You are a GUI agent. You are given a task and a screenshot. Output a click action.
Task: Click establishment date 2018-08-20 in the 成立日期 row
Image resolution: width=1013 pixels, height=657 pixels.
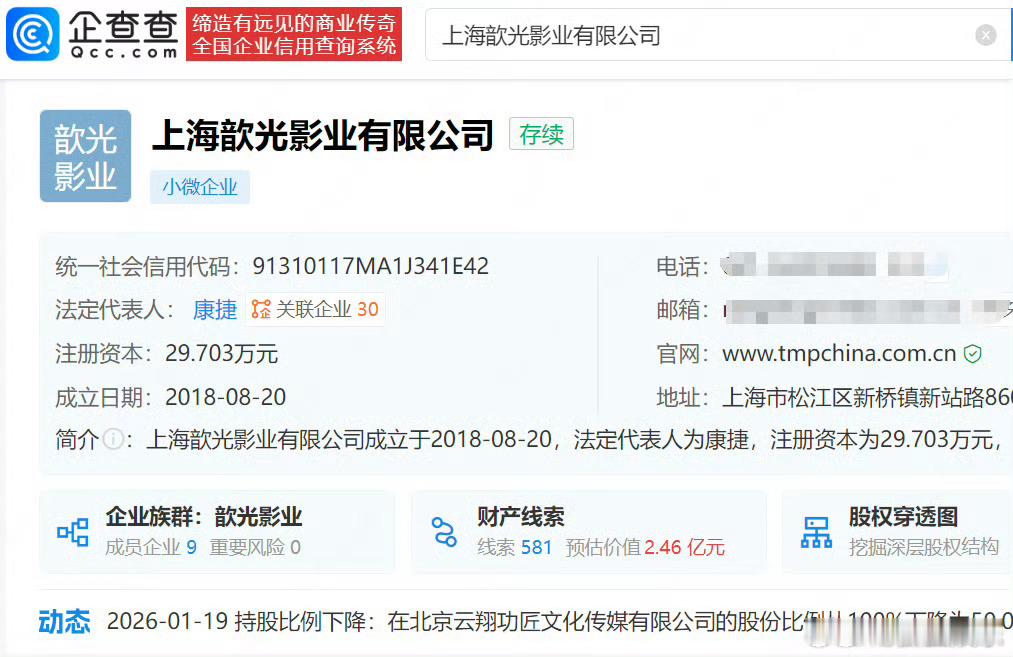click(x=225, y=397)
